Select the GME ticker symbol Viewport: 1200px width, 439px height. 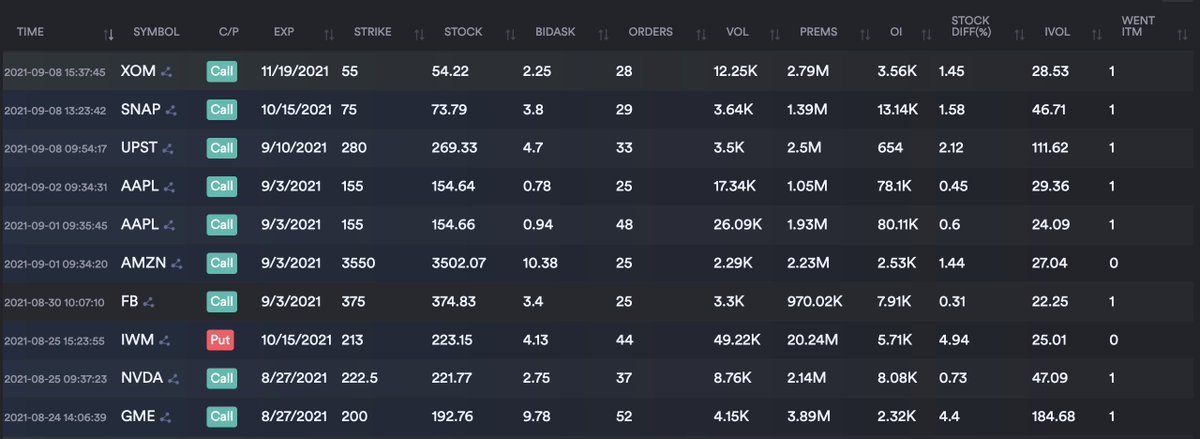[137, 416]
